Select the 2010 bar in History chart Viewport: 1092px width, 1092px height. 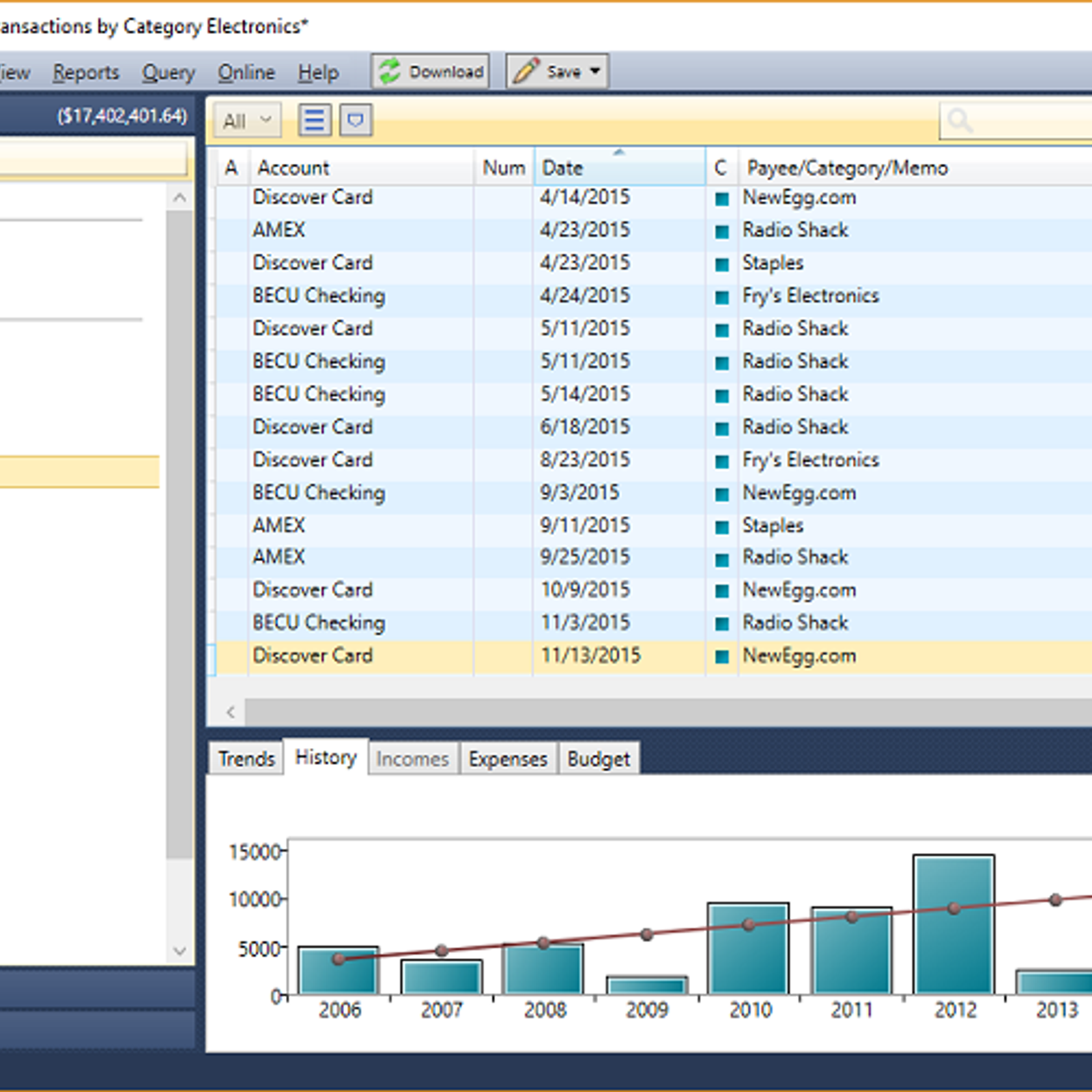(x=749, y=949)
